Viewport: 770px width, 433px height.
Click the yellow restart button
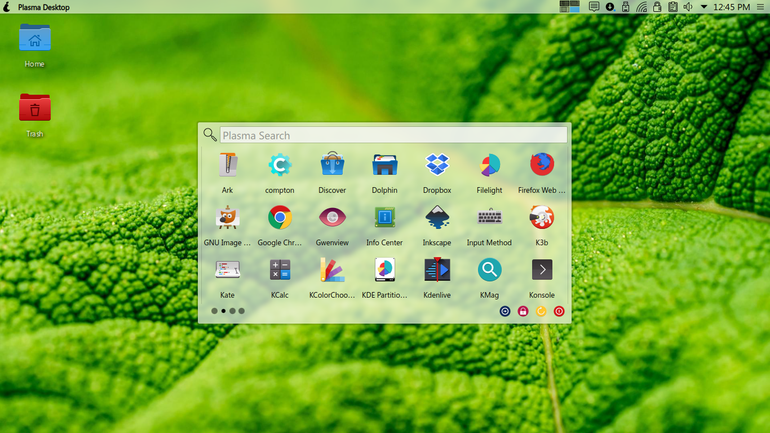541,311
